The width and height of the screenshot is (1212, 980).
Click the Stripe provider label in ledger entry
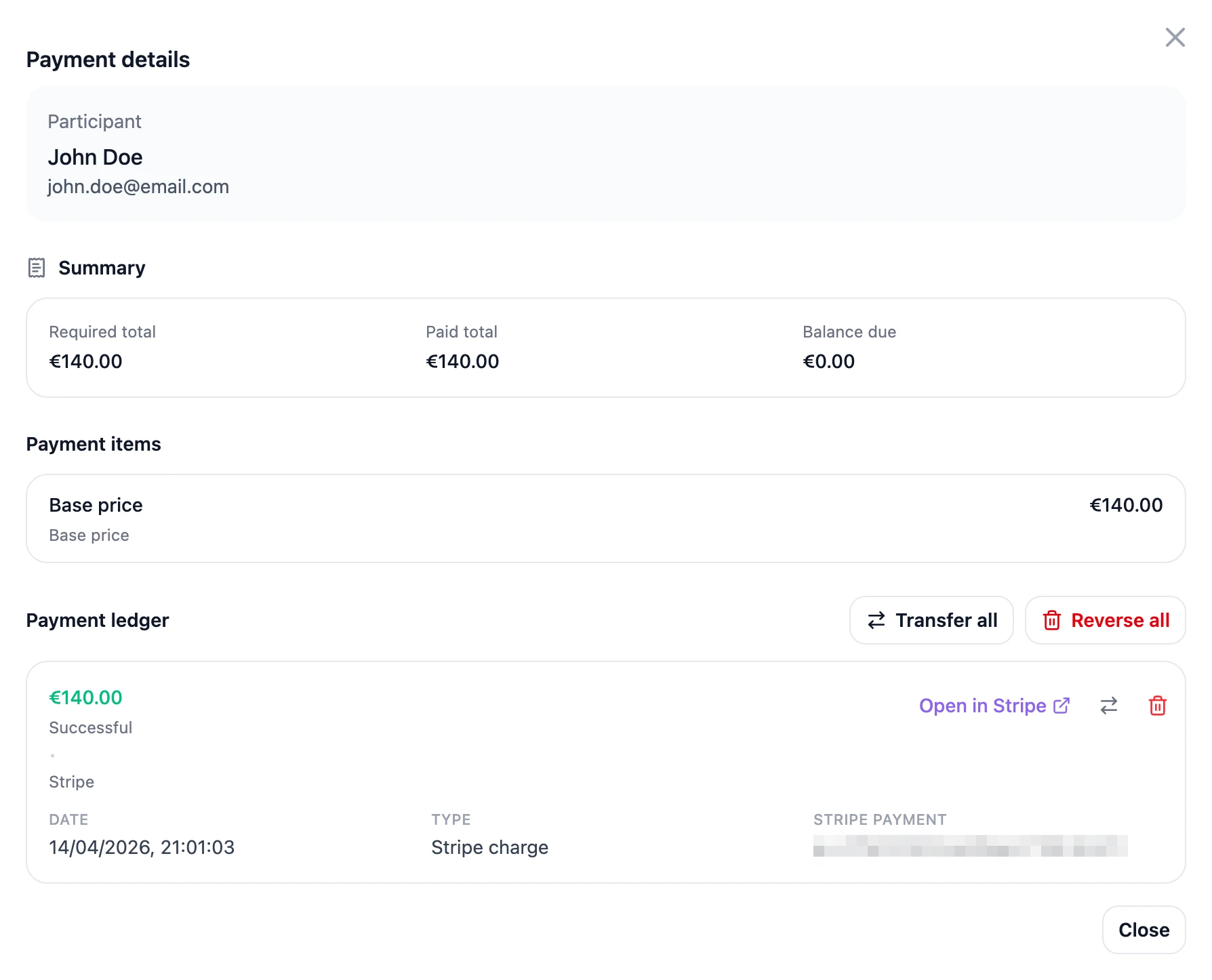point(71,781)
